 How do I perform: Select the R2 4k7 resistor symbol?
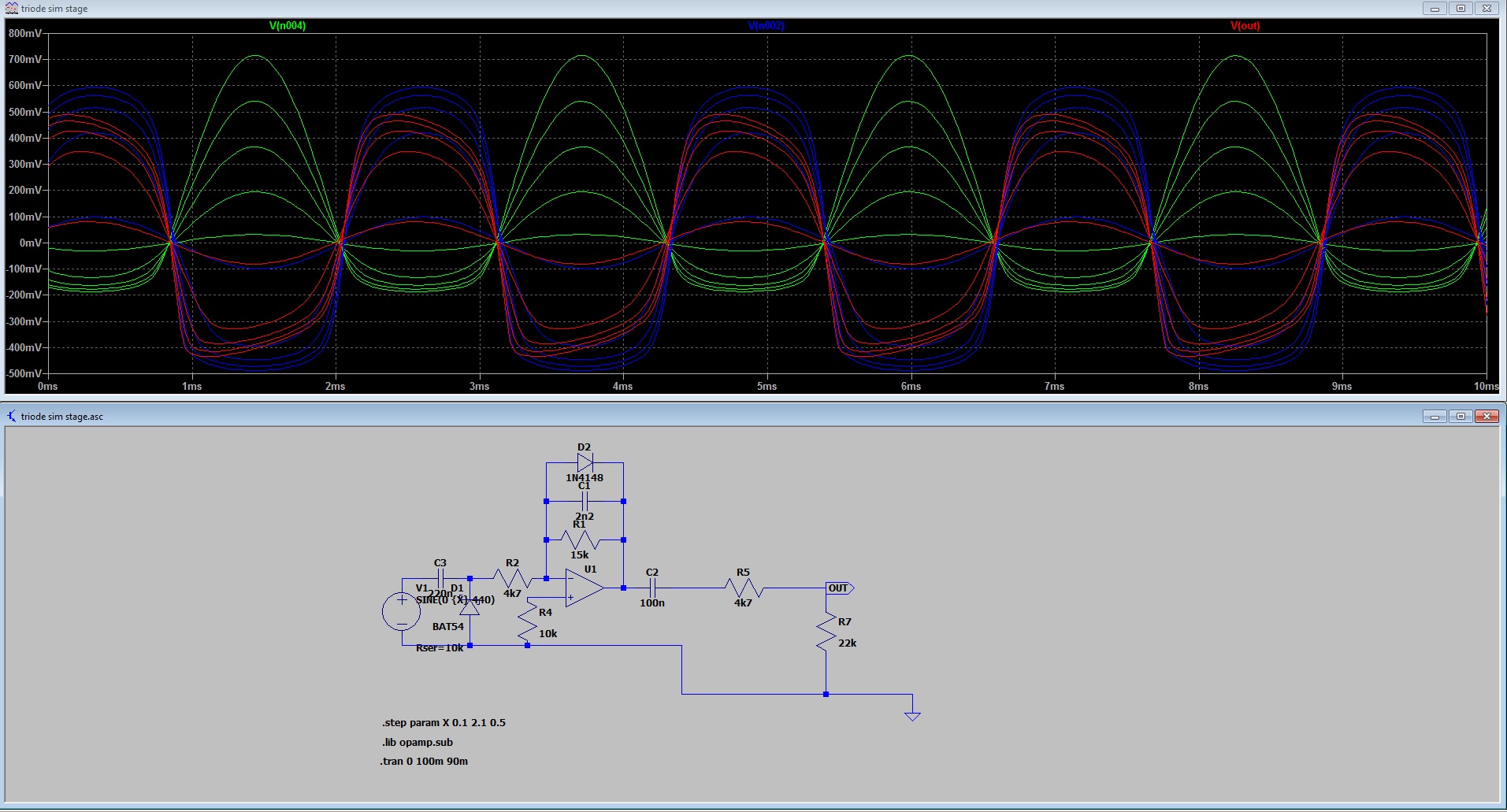tap(513, 579)
